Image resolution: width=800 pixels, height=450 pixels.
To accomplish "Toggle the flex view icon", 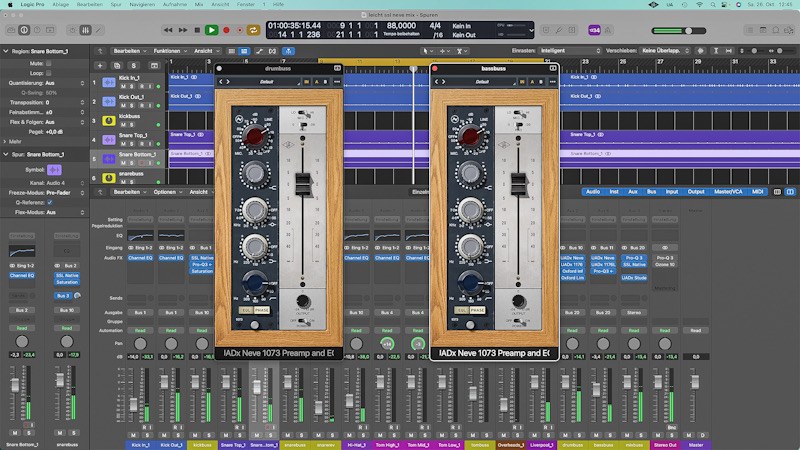I will [272, 51].
